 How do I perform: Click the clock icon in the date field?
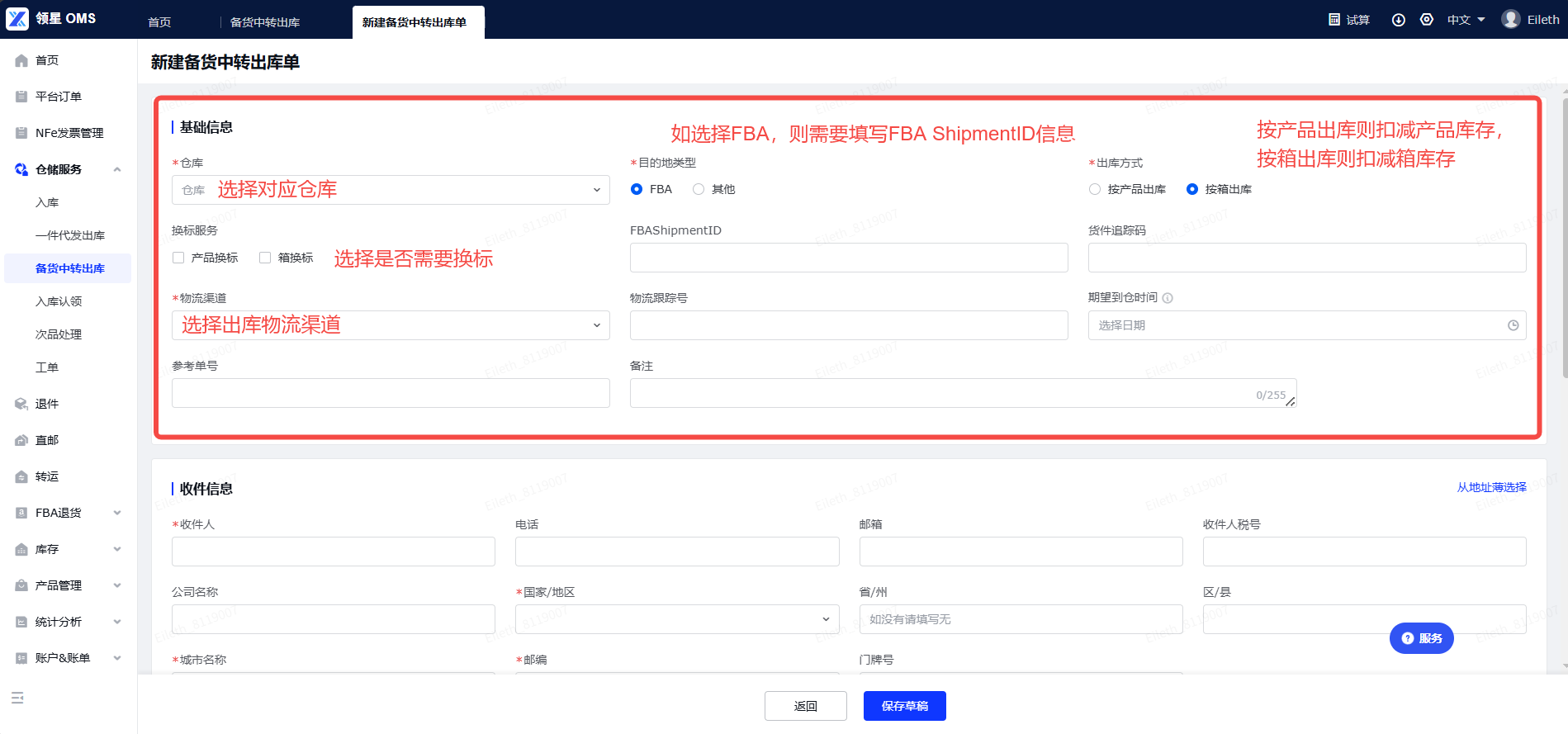point(1514,325)
